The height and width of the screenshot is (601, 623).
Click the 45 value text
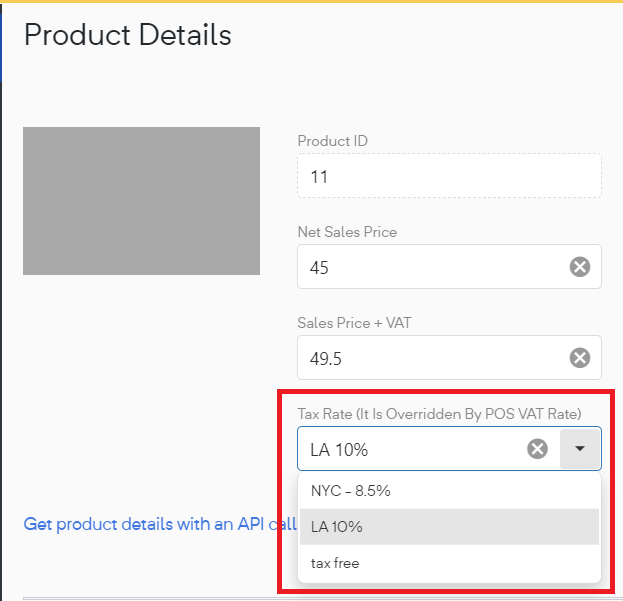click(x=319, y=268)
